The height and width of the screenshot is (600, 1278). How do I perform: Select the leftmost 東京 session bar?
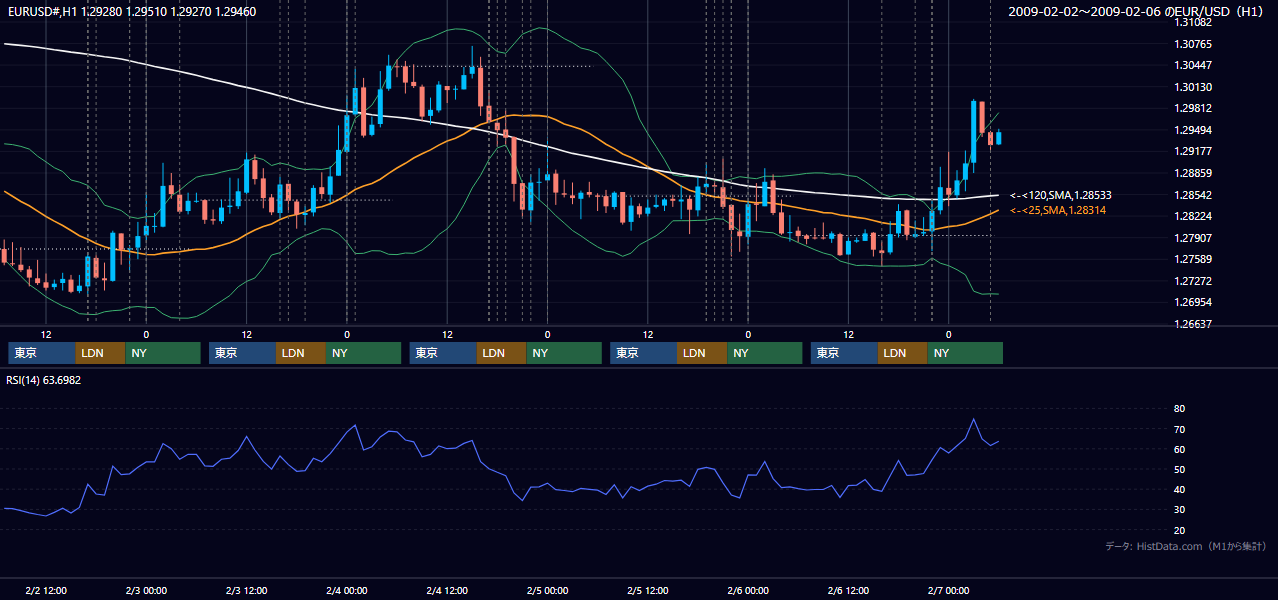tap(41, 353)
